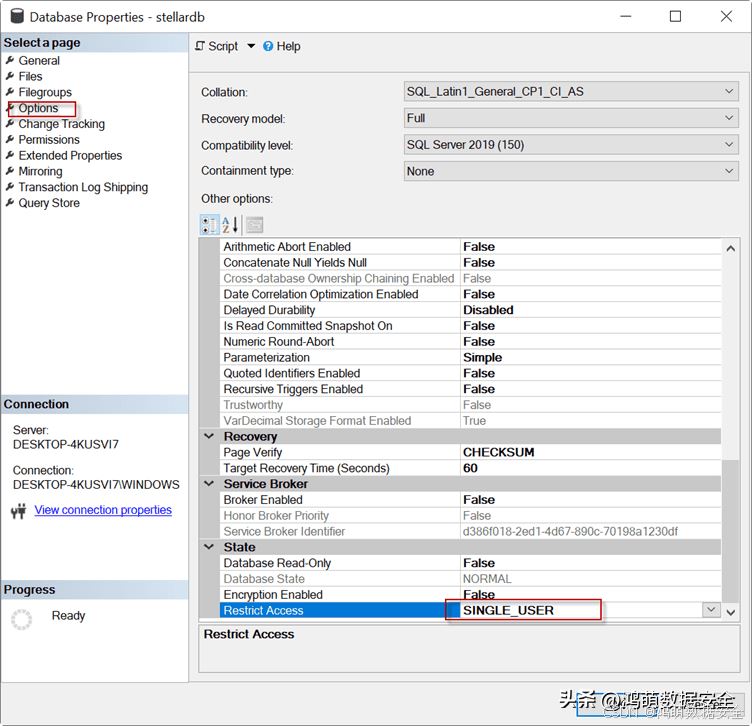752x726 pixels.
Task: Open the Compatibility level dropdown
Action: 571,144
